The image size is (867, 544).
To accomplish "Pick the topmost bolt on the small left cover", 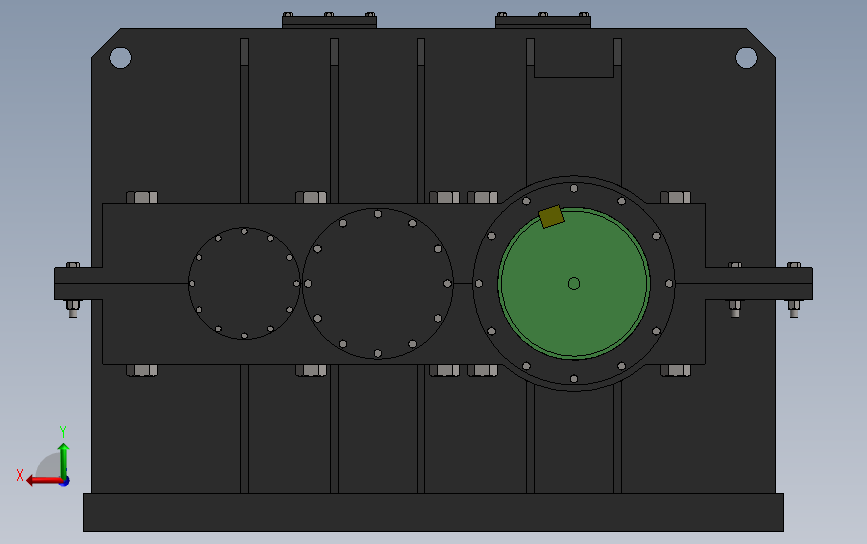I will coord(244,232).
